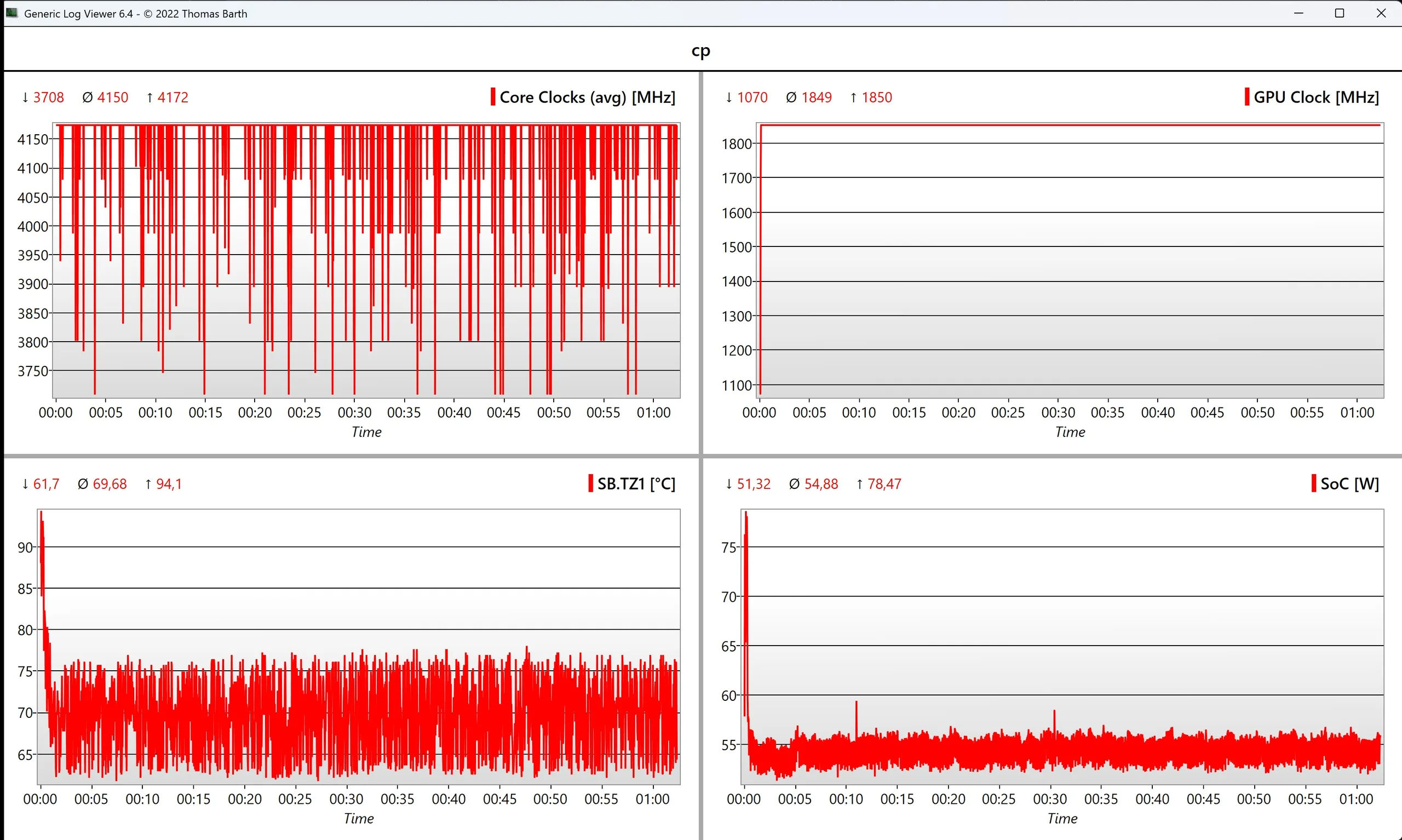Image resolution: width=1402 pixels, height=840 pixels.
Task: Click the SB.TZ1 [°C] chart label
Action: (x=636, y=484)
